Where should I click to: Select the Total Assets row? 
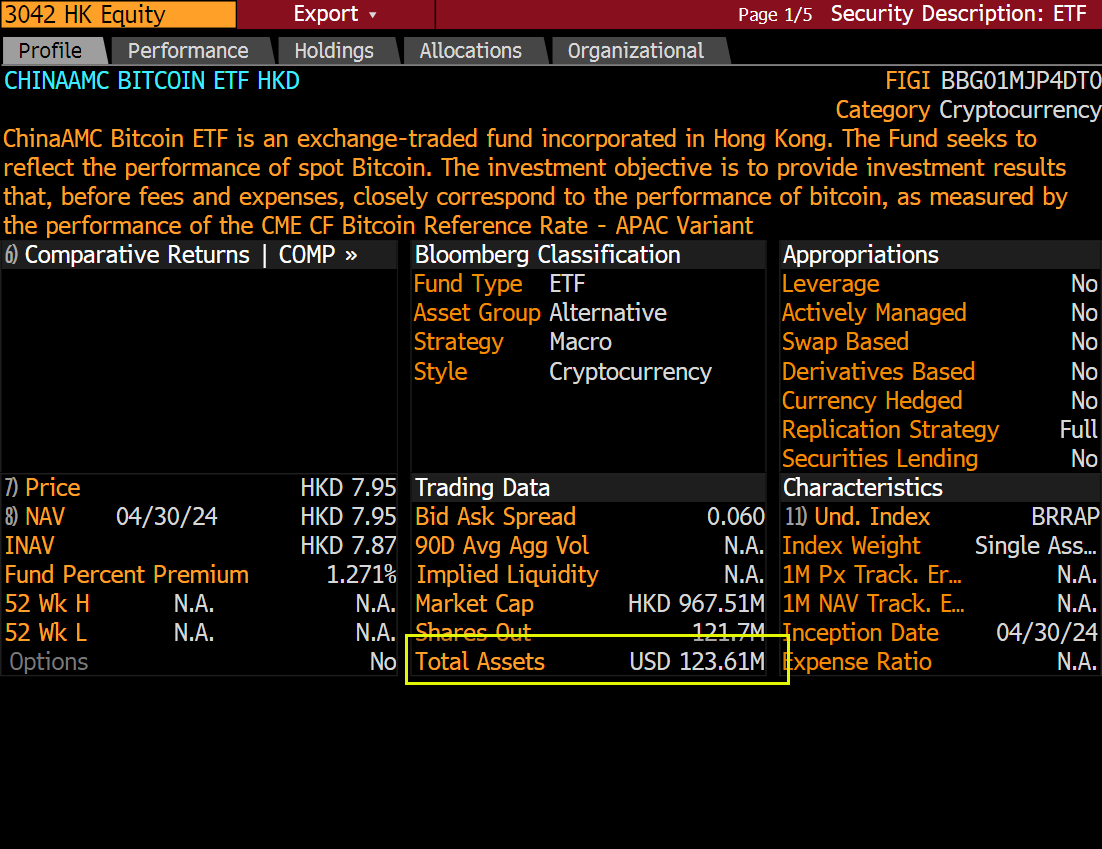(590, 662)
